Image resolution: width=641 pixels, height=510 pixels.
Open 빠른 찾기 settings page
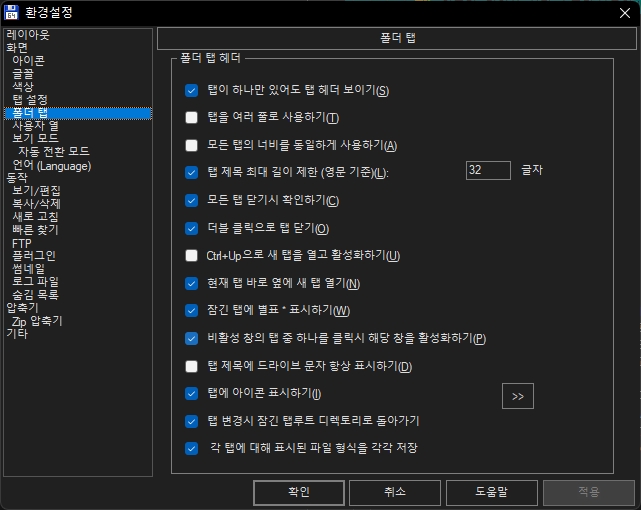(35, 230)
